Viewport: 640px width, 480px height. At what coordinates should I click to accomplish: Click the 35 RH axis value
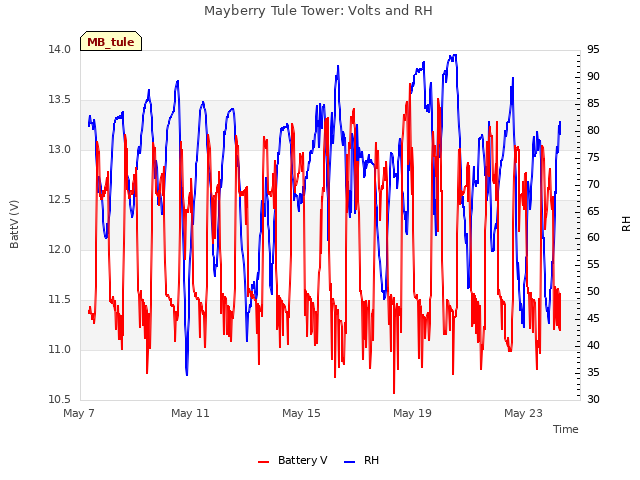pyautogui.click(x=593, y=372)
